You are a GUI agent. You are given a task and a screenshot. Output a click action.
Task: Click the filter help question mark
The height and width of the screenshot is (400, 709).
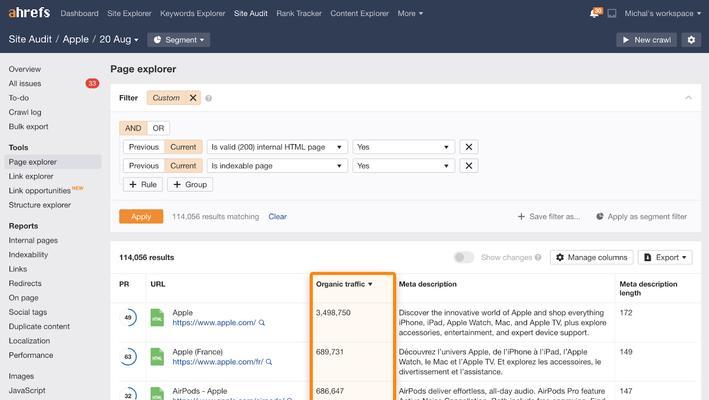click(x=208, y=98)
